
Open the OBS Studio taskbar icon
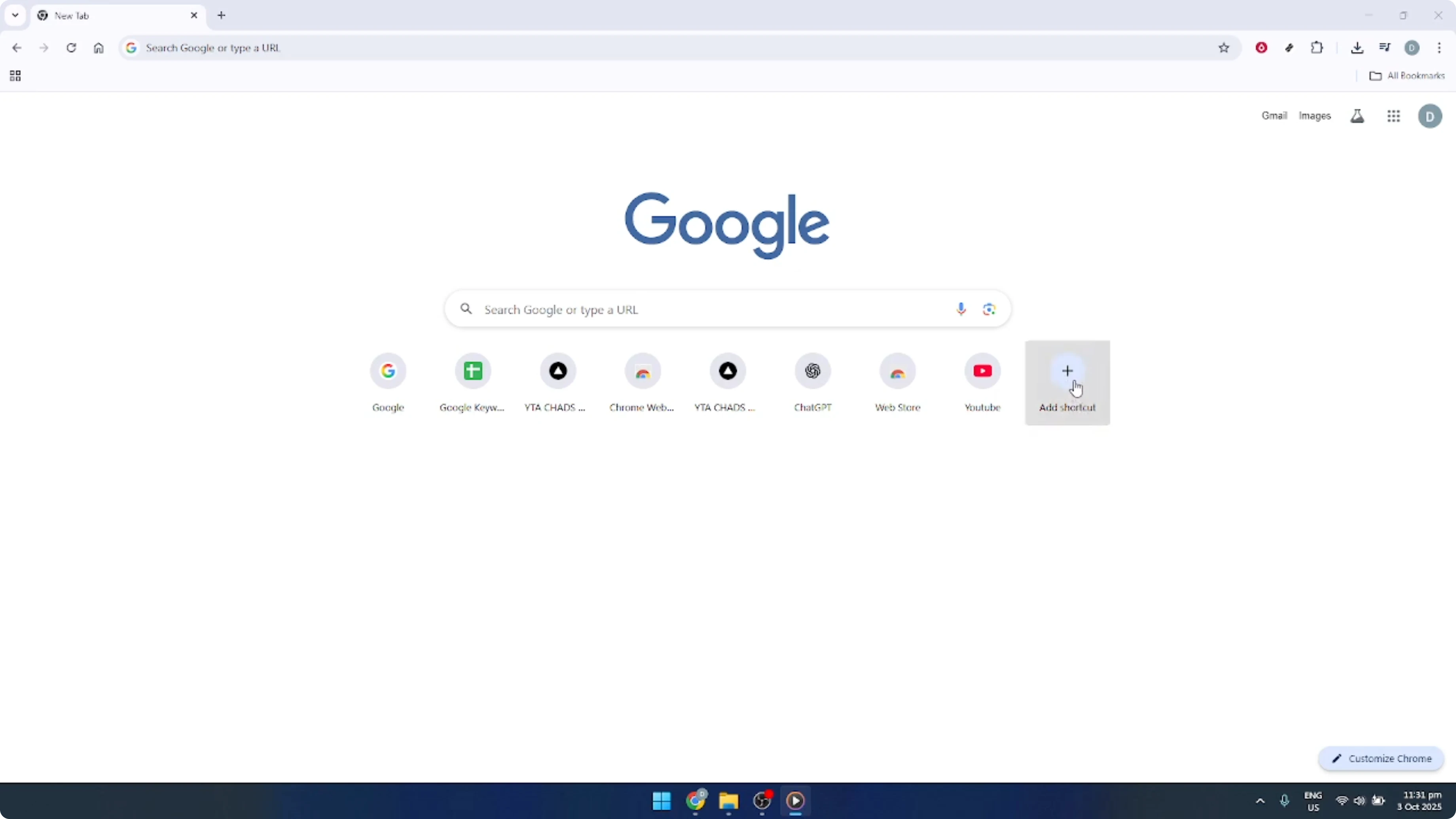coord(762,801)
